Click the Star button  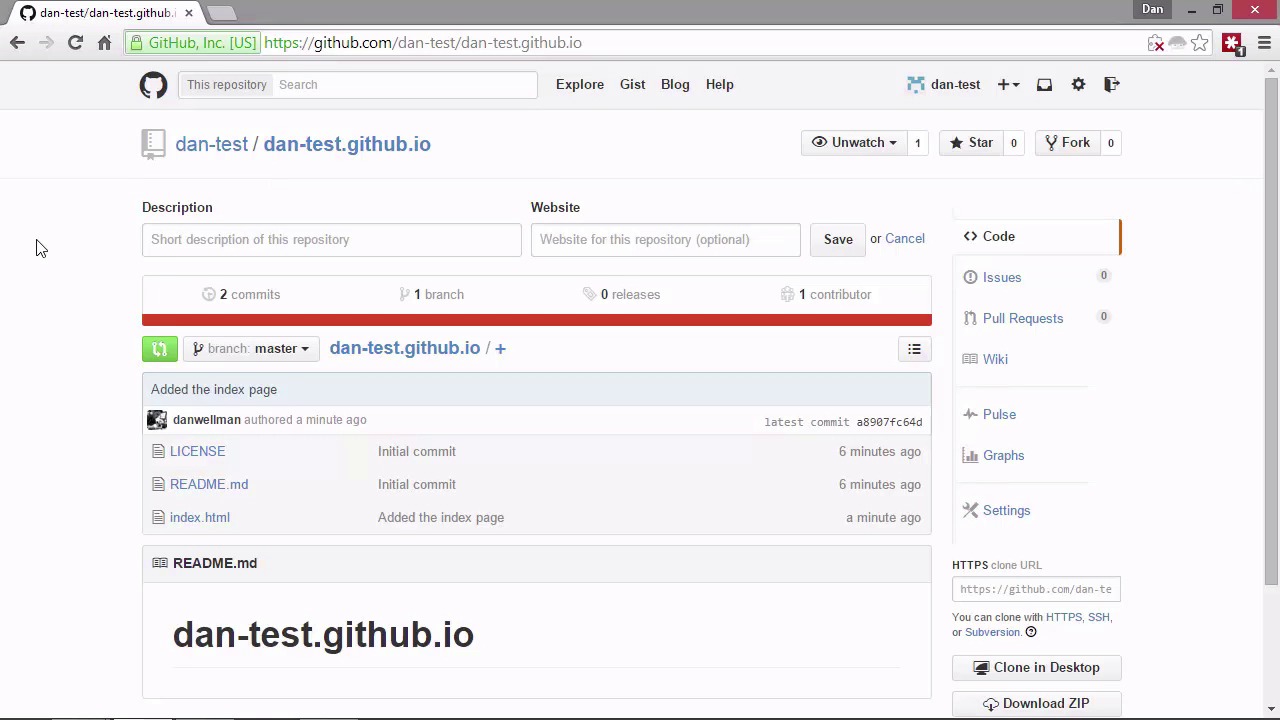coord(970,143)
